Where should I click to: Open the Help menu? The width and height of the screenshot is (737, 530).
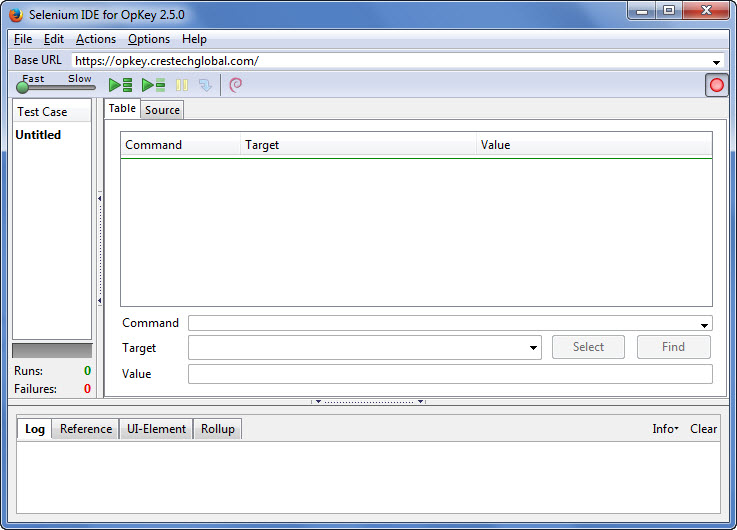coord(194,39)
